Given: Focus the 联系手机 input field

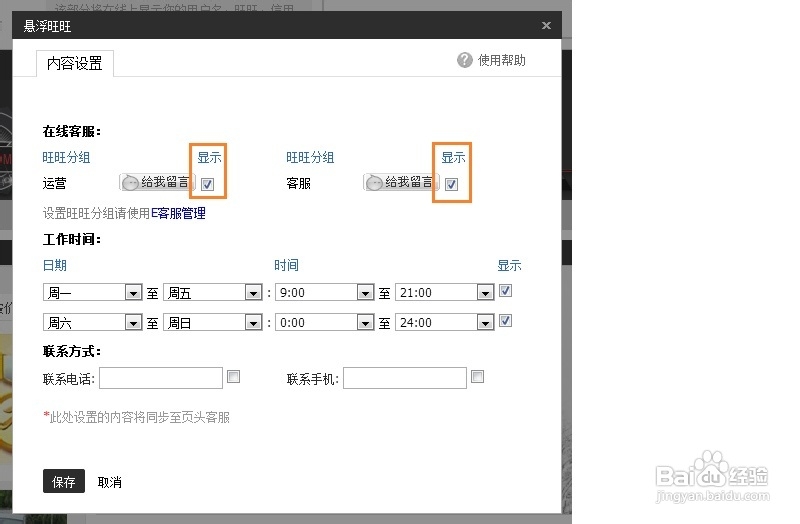Looking at the screenshot, I should click(x=405, y=378).
